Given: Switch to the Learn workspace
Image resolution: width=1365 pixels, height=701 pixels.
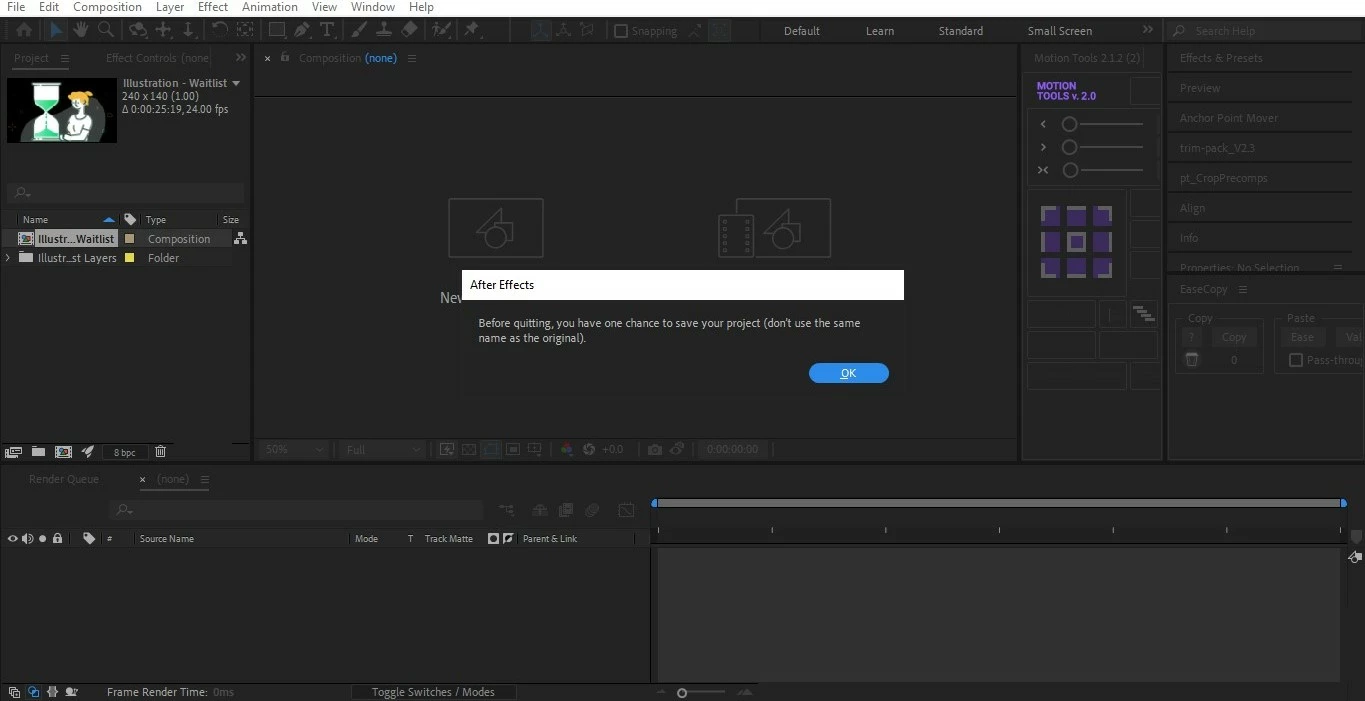Looking at the screenshot, I should pyautogui.click(x=880, y=31).
